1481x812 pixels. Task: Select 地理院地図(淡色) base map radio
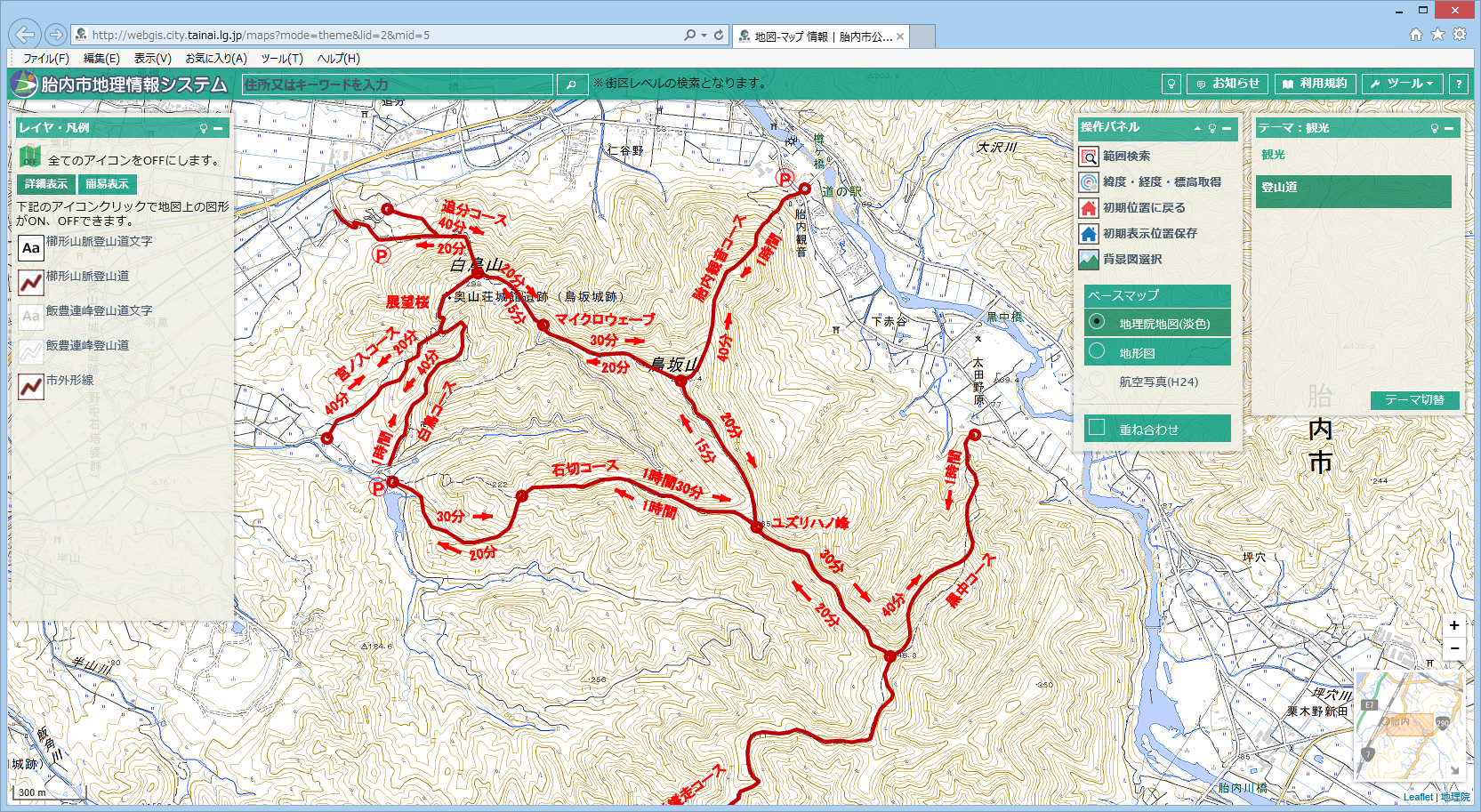[1097, 321]
